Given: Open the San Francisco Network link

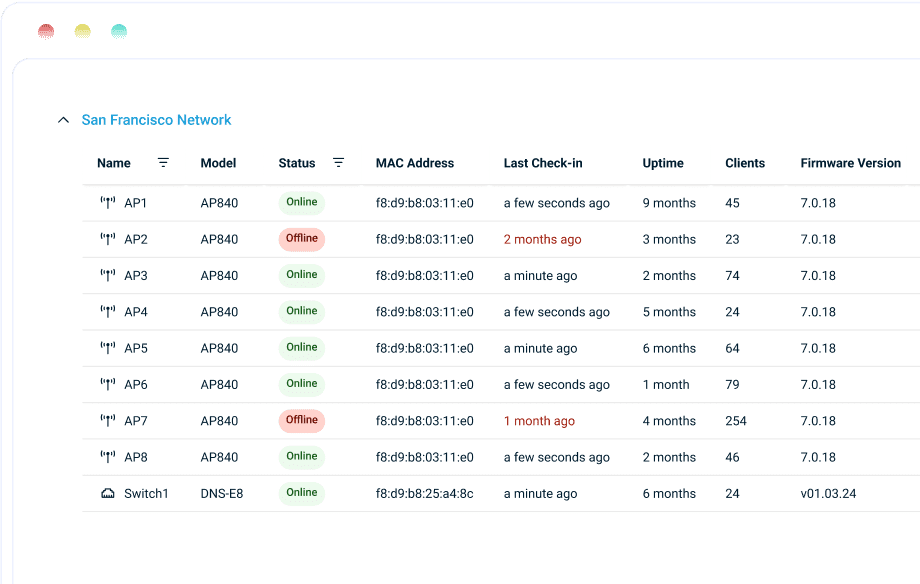Looking at the screenshot, I should tap(156, 119).
